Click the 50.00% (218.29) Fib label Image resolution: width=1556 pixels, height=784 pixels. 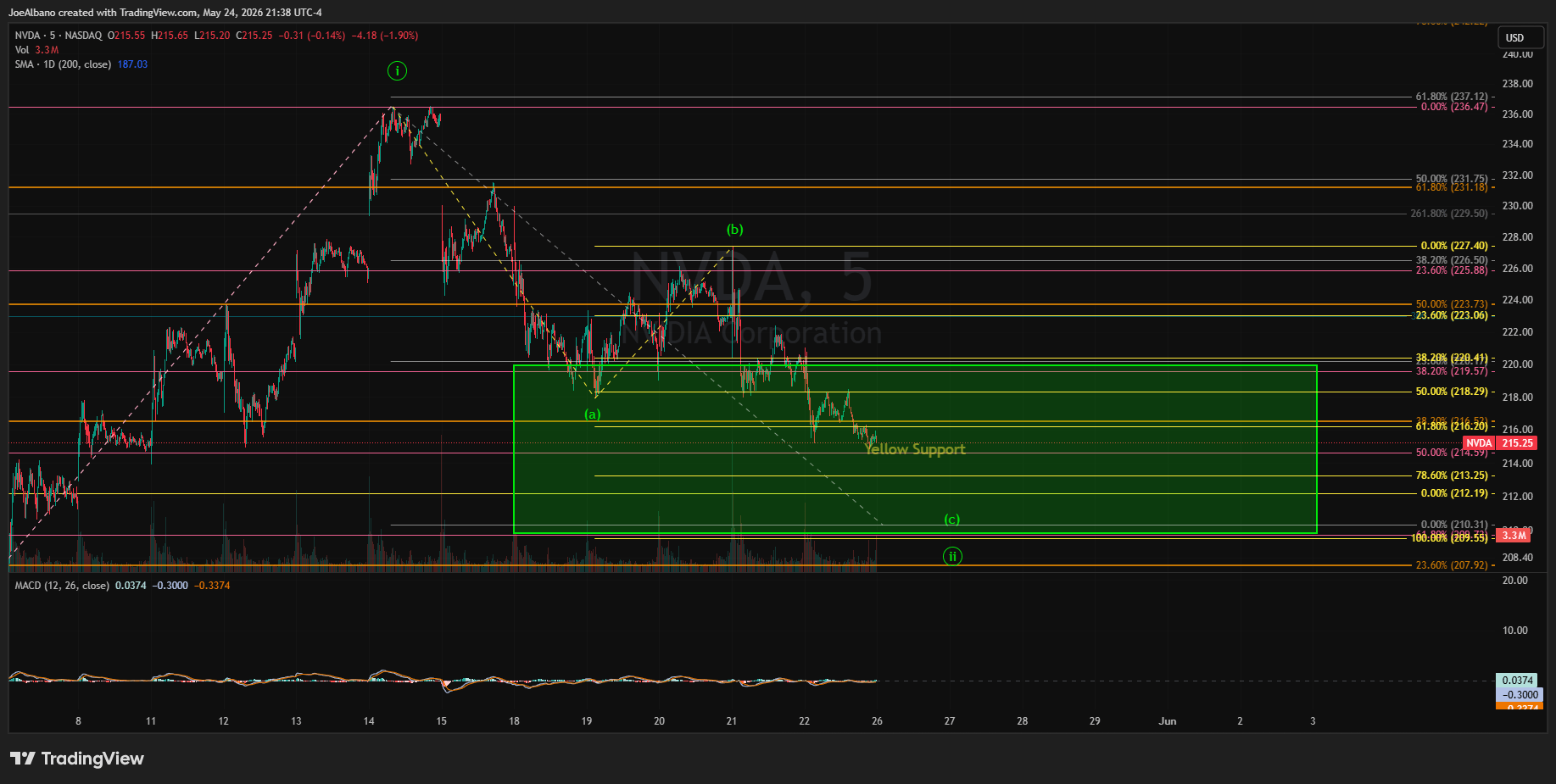pyautogui.click(x=1451, y=392)
